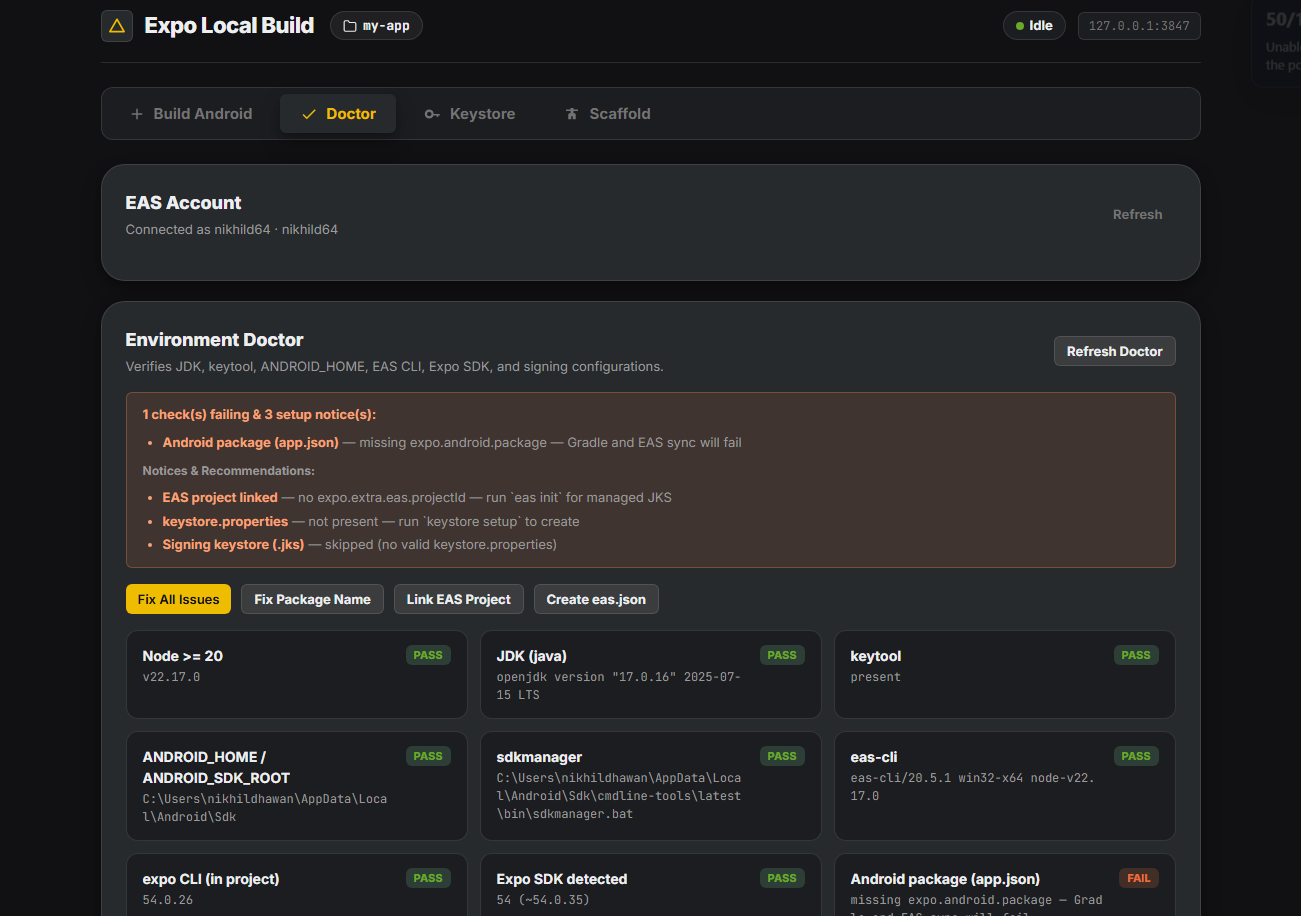1301x916 pixels.
Task: Click ANDROID_HOME / ANDROID_SDK_ROOT card title
Action: 216,768
